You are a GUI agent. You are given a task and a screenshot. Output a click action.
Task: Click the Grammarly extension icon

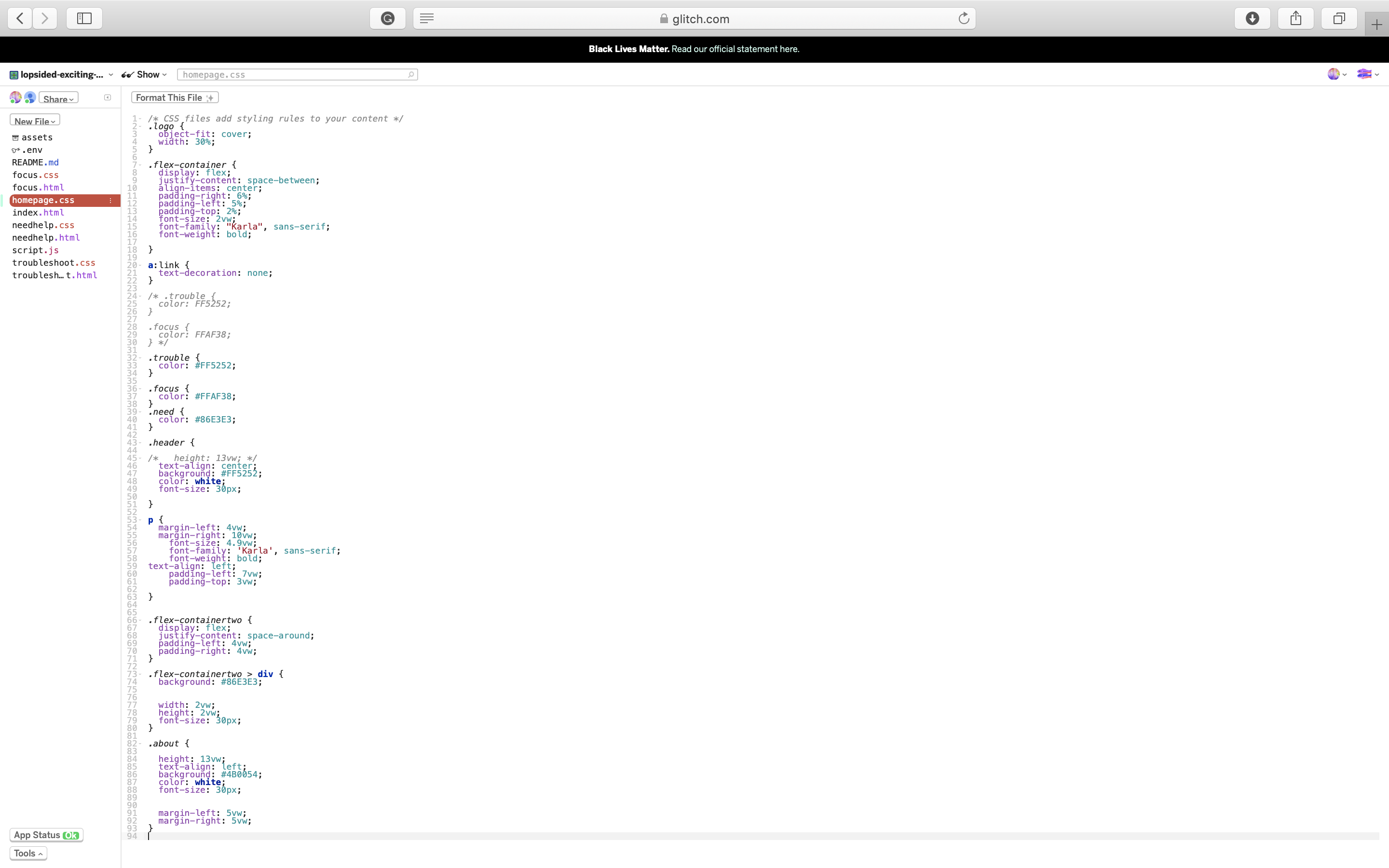click(387, 18)
